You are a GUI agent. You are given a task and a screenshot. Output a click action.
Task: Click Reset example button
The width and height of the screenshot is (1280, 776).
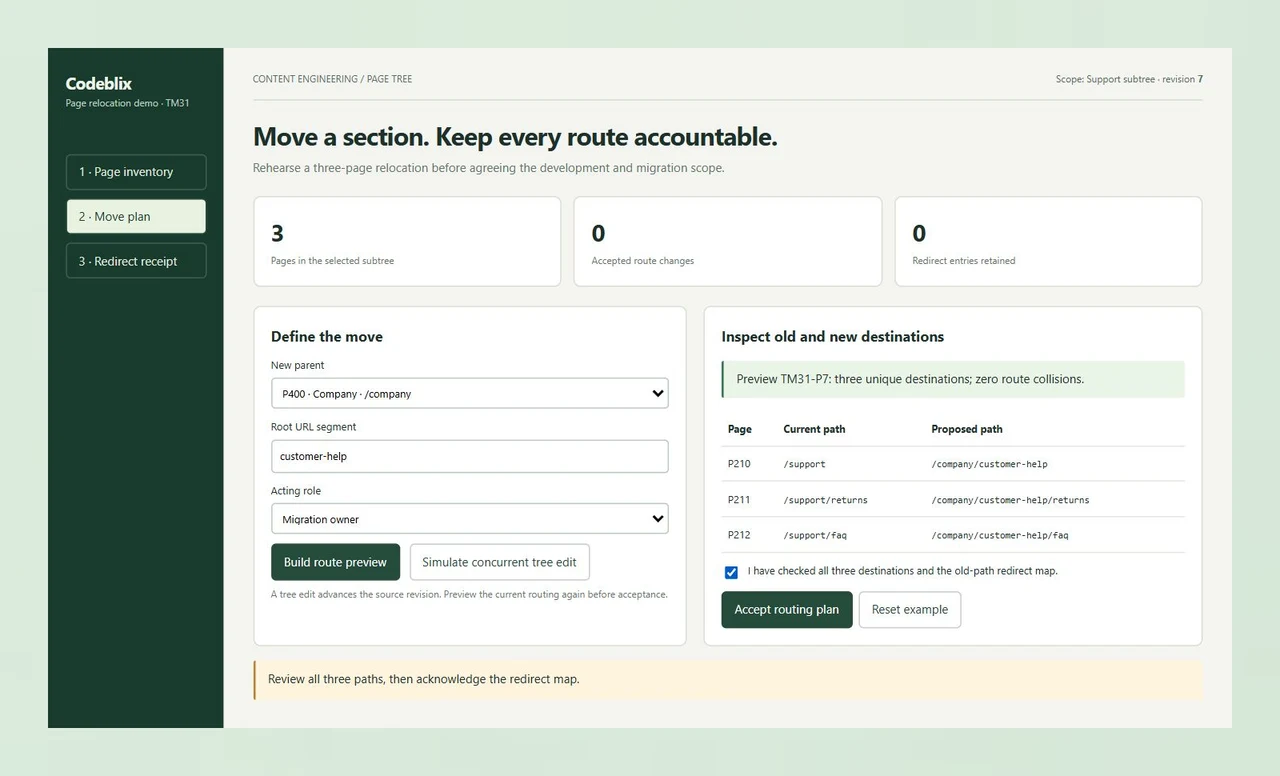click(x=910, y=610)
